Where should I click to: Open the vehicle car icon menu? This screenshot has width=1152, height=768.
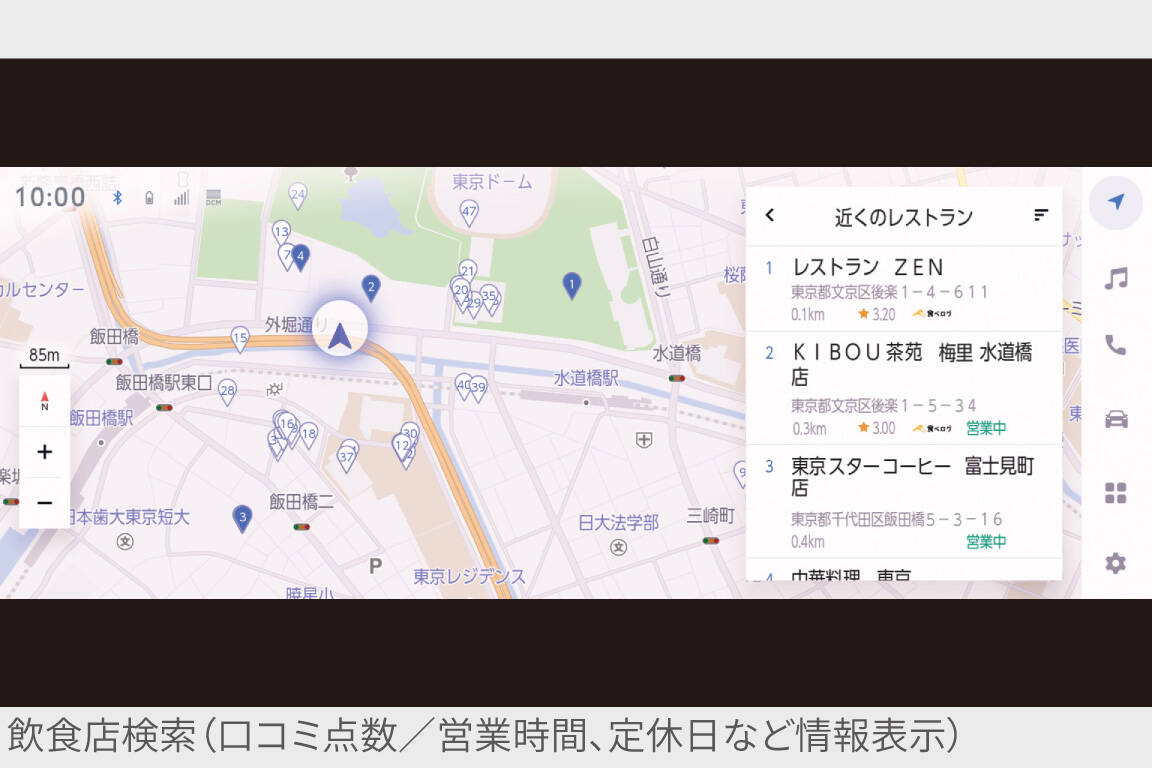coord(1115,419)
